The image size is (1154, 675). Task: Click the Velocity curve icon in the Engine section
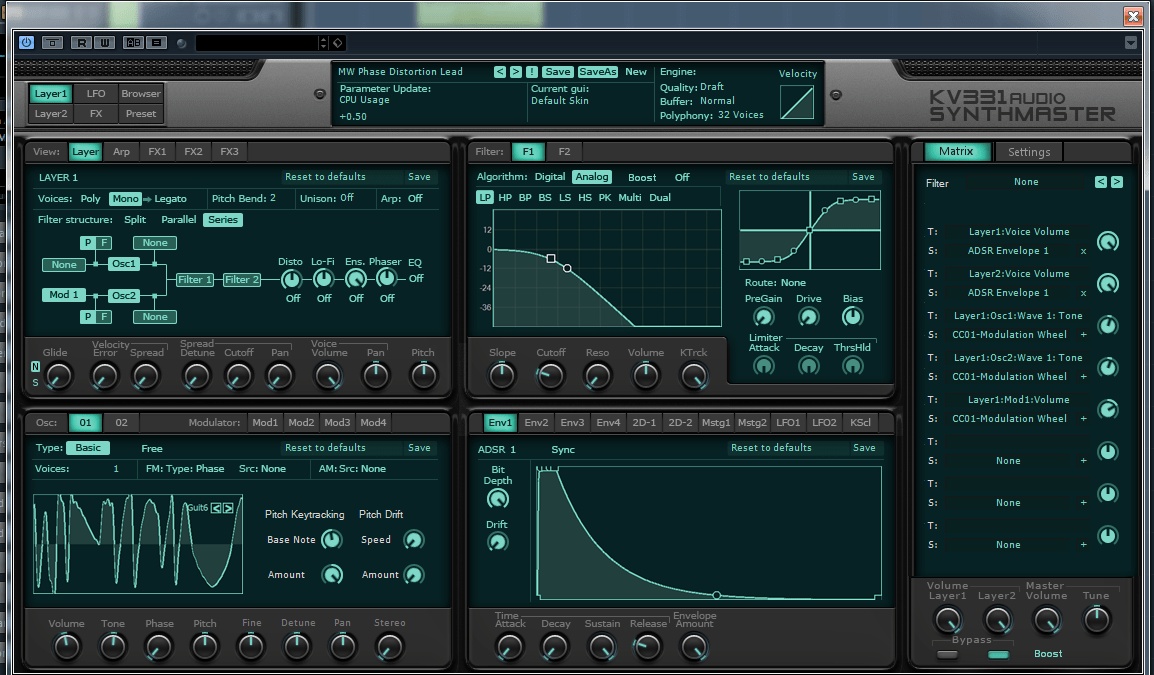coord(796,100)
